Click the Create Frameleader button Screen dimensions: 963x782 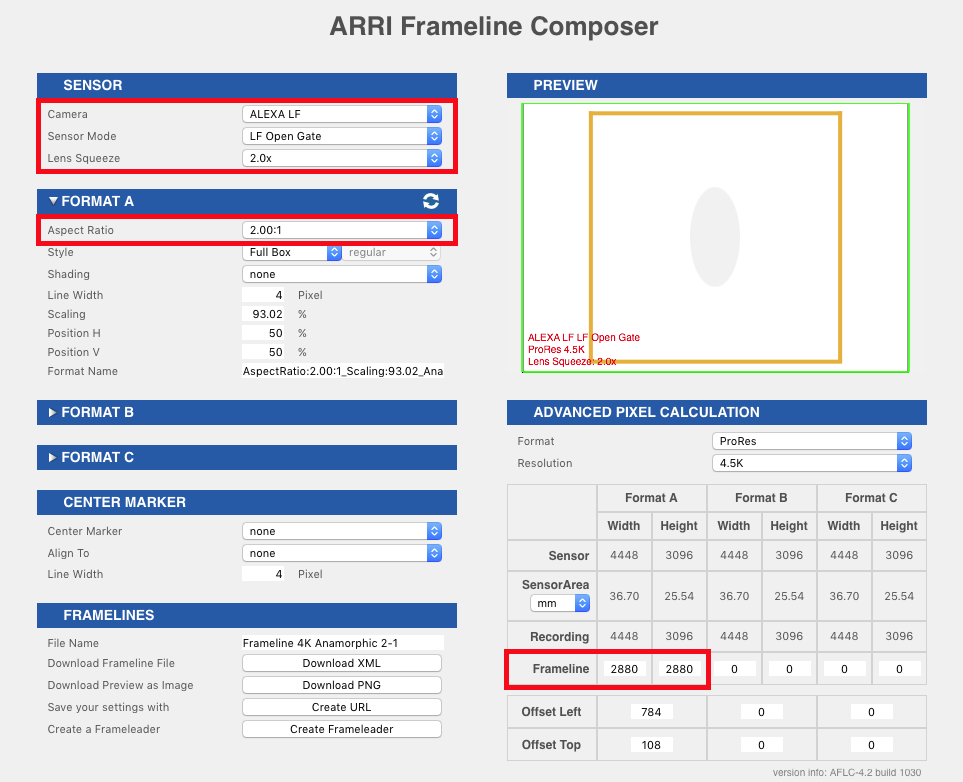coord(341,729)
